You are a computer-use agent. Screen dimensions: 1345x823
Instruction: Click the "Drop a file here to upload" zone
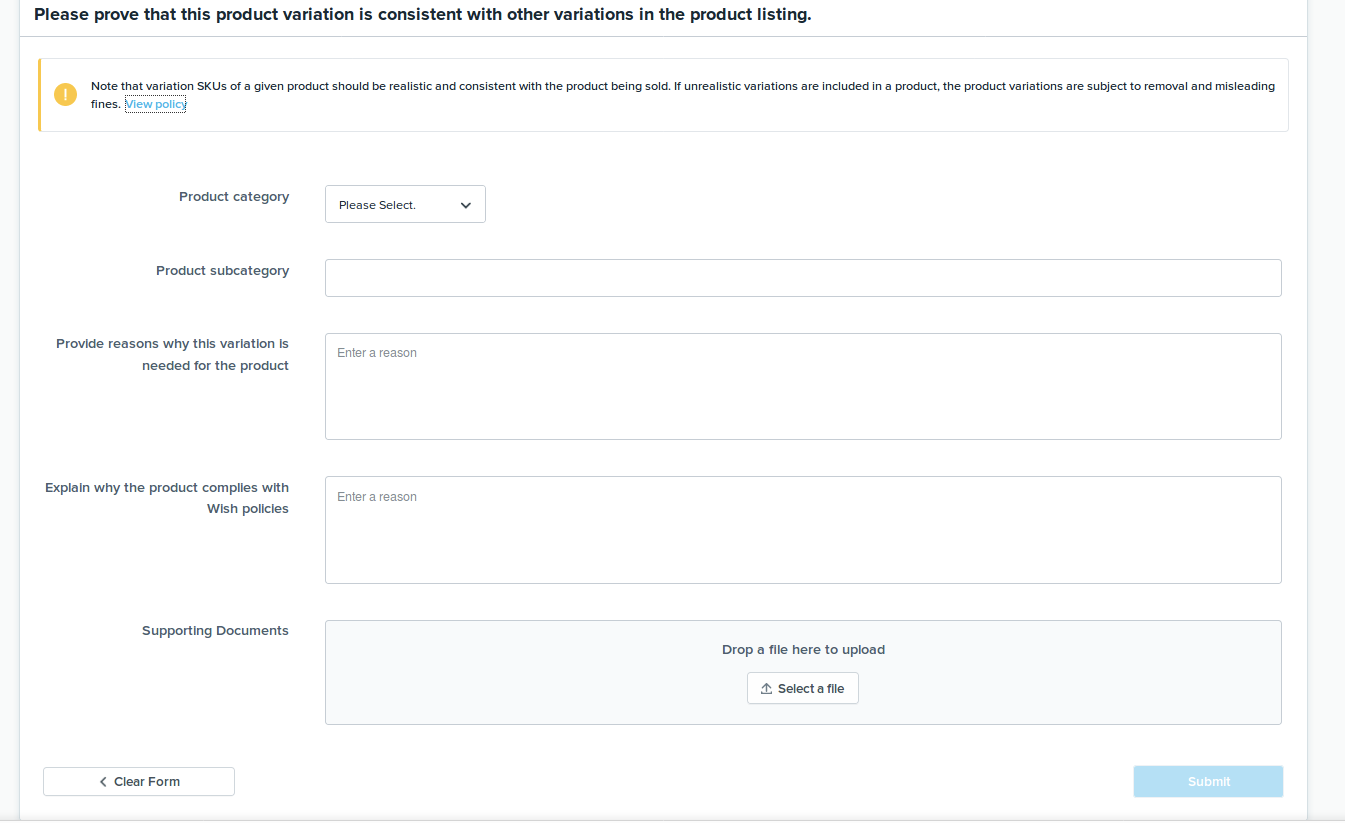(803, 650)
